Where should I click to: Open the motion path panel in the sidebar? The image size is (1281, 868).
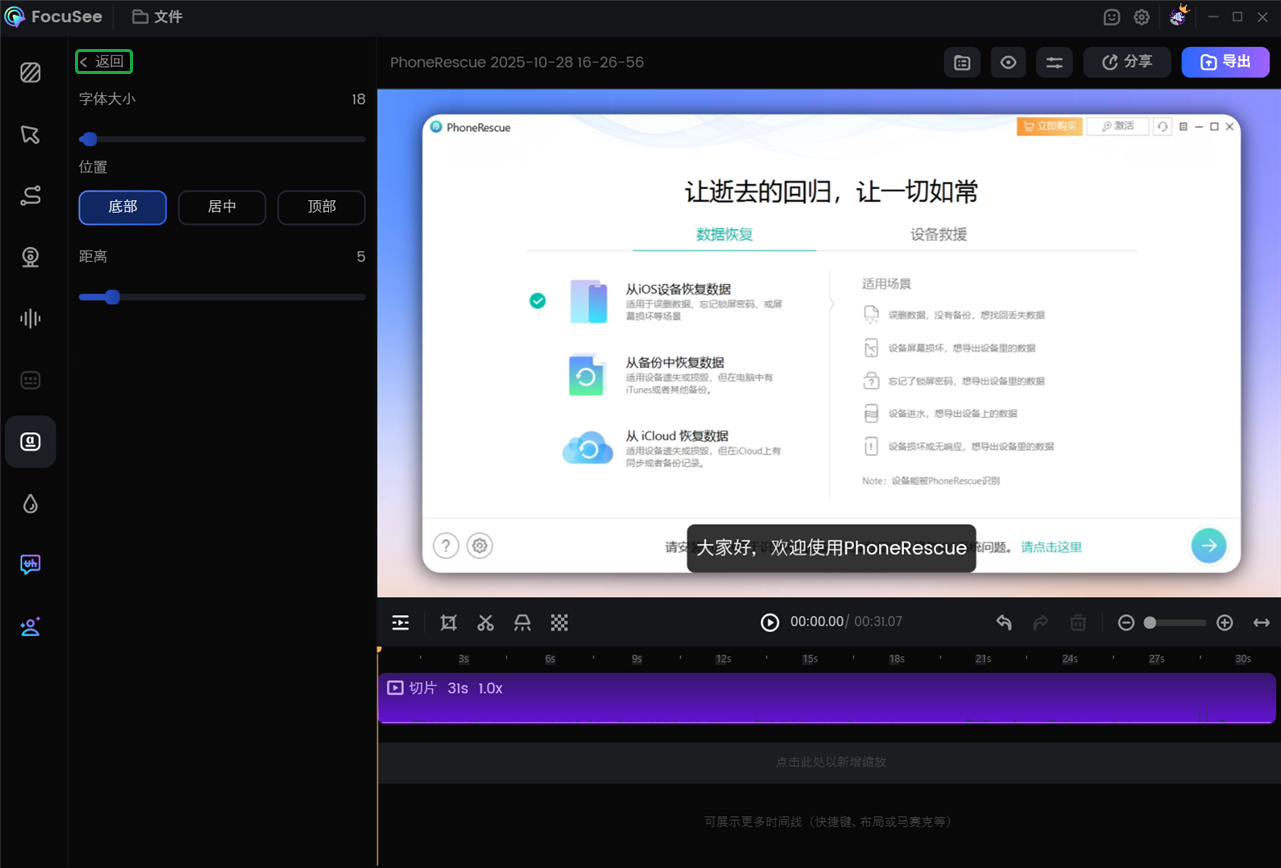30,196
